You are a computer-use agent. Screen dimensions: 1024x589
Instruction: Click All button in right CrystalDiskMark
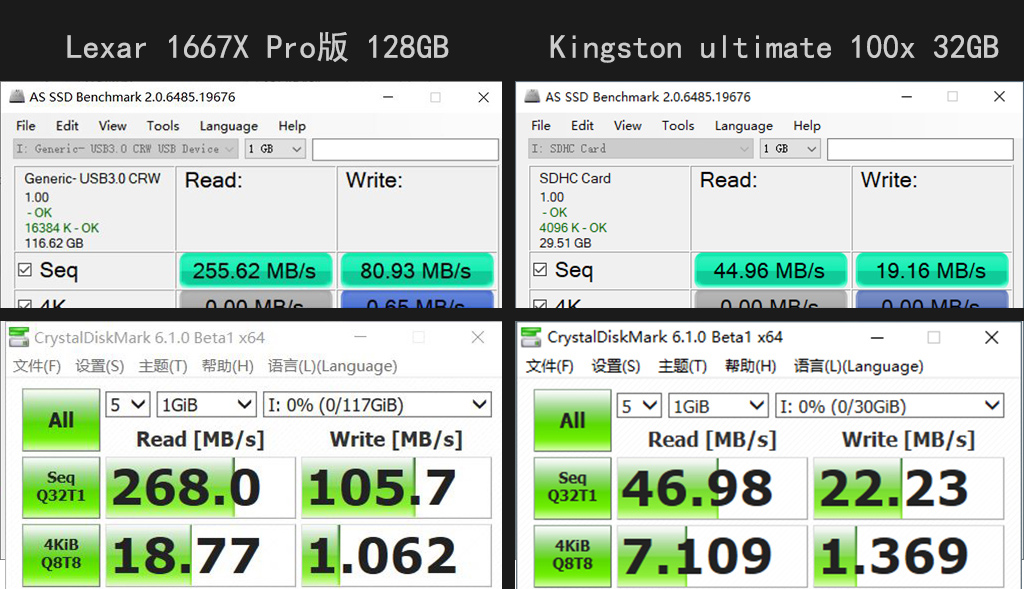572,420
